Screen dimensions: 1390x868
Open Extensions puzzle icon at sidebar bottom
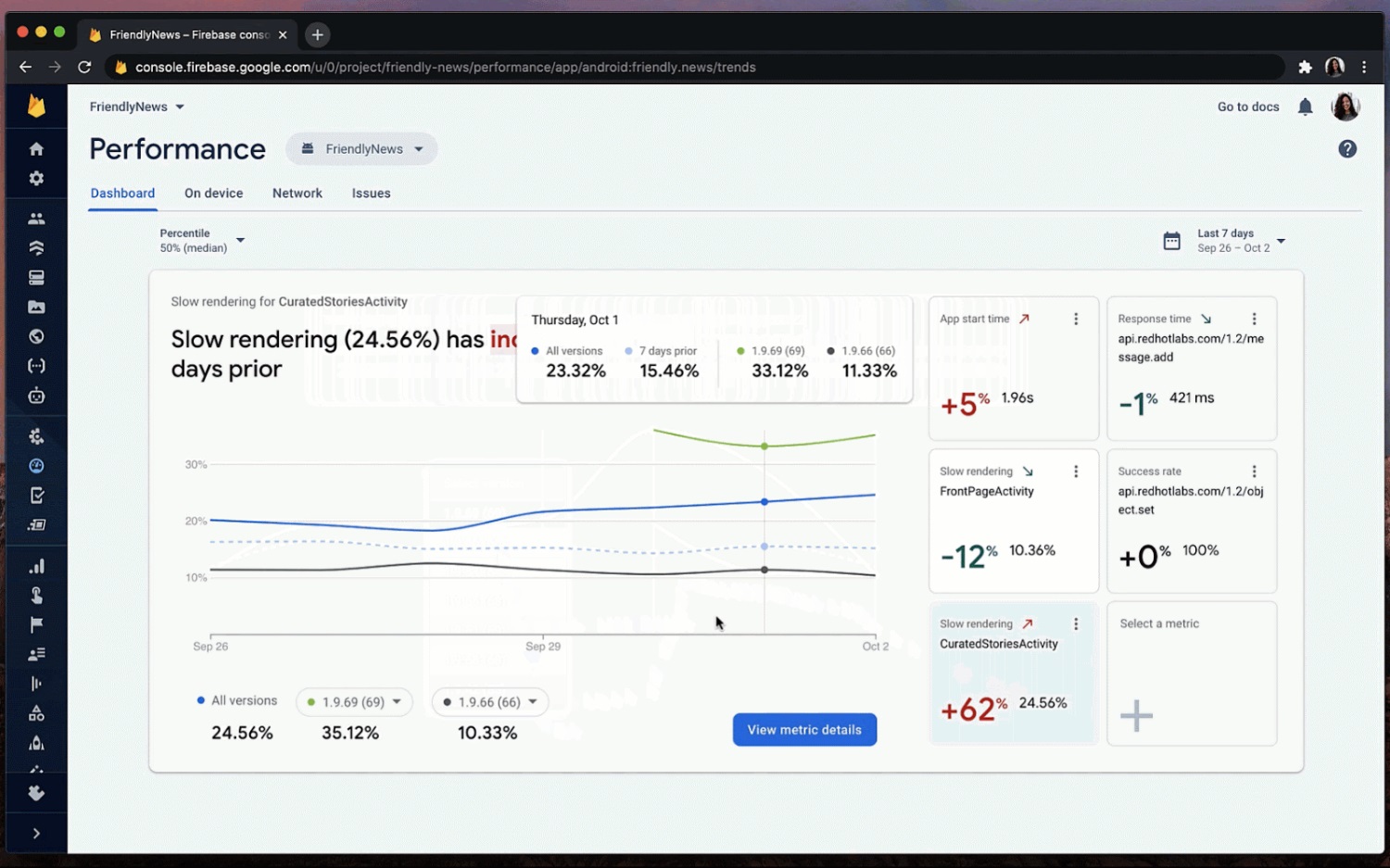[36, 793]
